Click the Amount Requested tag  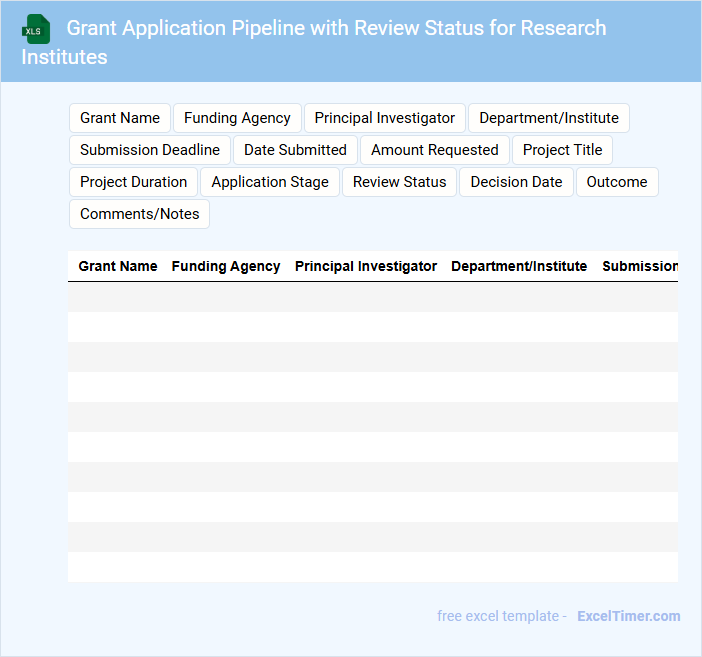click(x=434, y=150)
